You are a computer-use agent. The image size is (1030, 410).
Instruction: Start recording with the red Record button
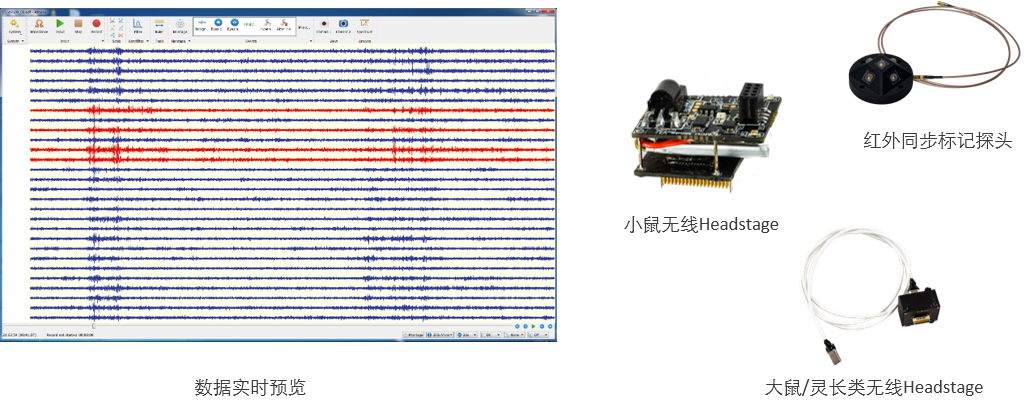96,24
